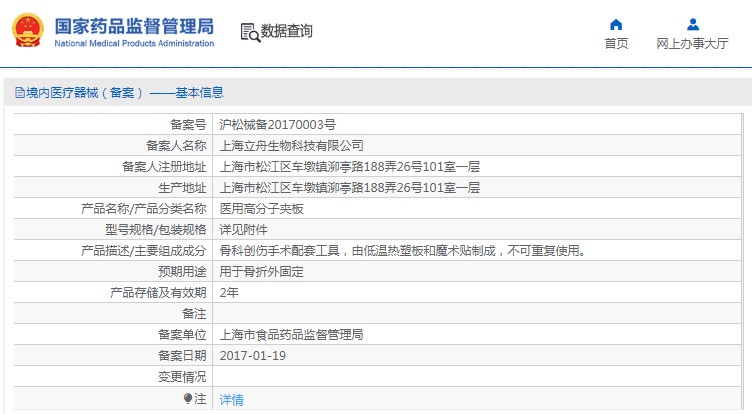Viewport: 752px width, 414px height.
Task: Click the national emblem logo icon
Action: pos(28,30)
